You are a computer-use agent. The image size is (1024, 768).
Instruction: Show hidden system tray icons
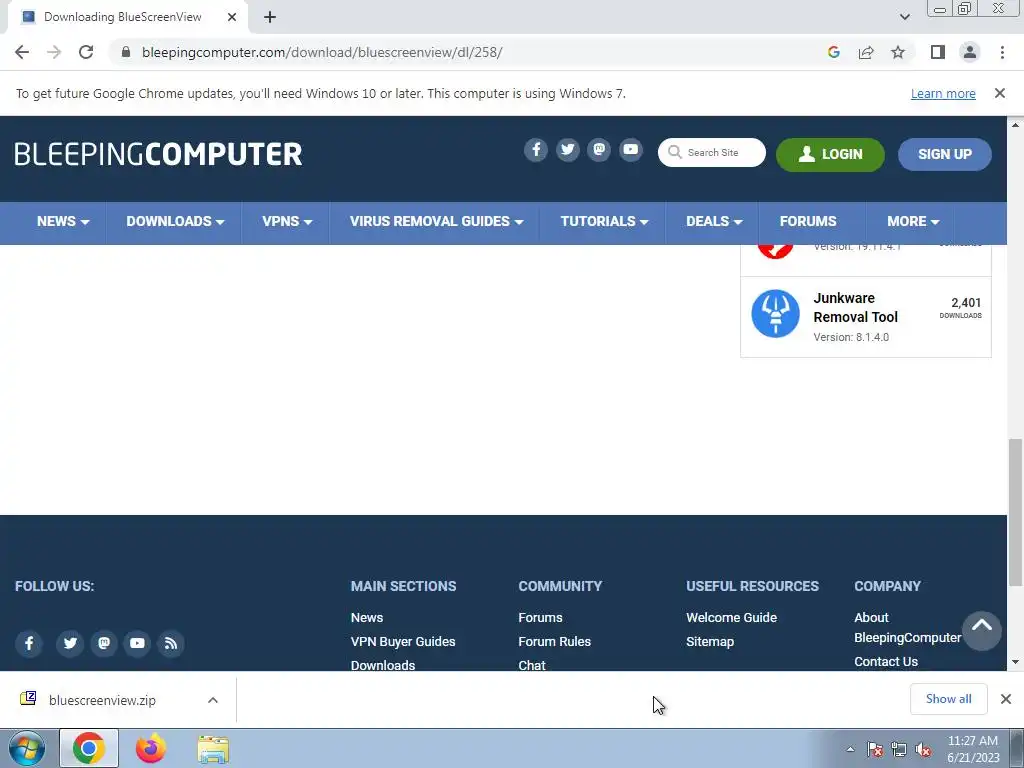point(850,749)
